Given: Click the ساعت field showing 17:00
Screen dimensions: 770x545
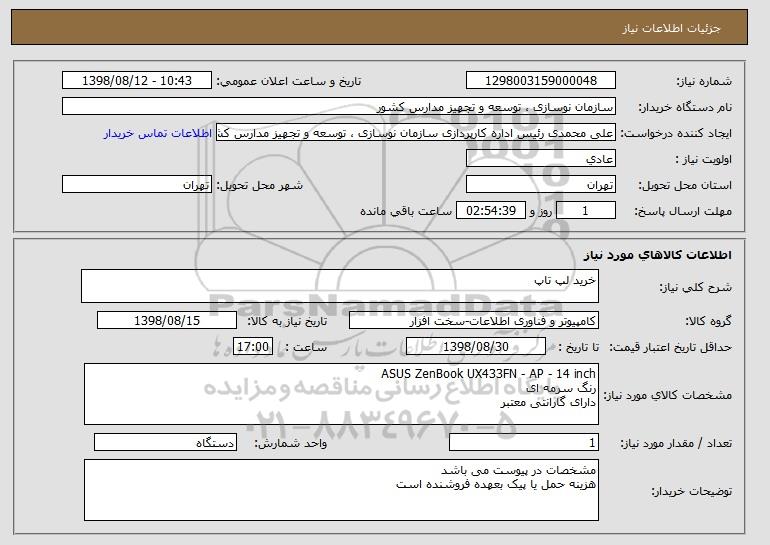Looking at the screenshot, I should coord(253,347).
